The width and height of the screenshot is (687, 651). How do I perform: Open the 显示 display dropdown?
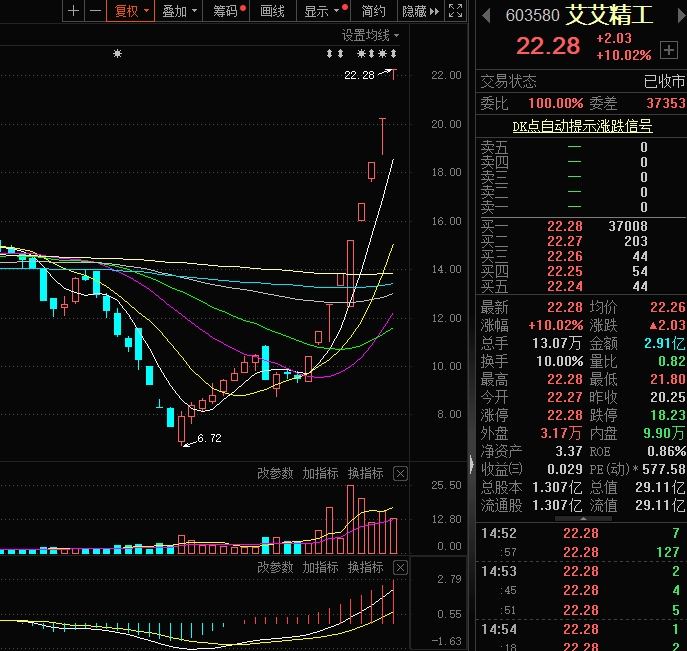click(x=323, y=11)
